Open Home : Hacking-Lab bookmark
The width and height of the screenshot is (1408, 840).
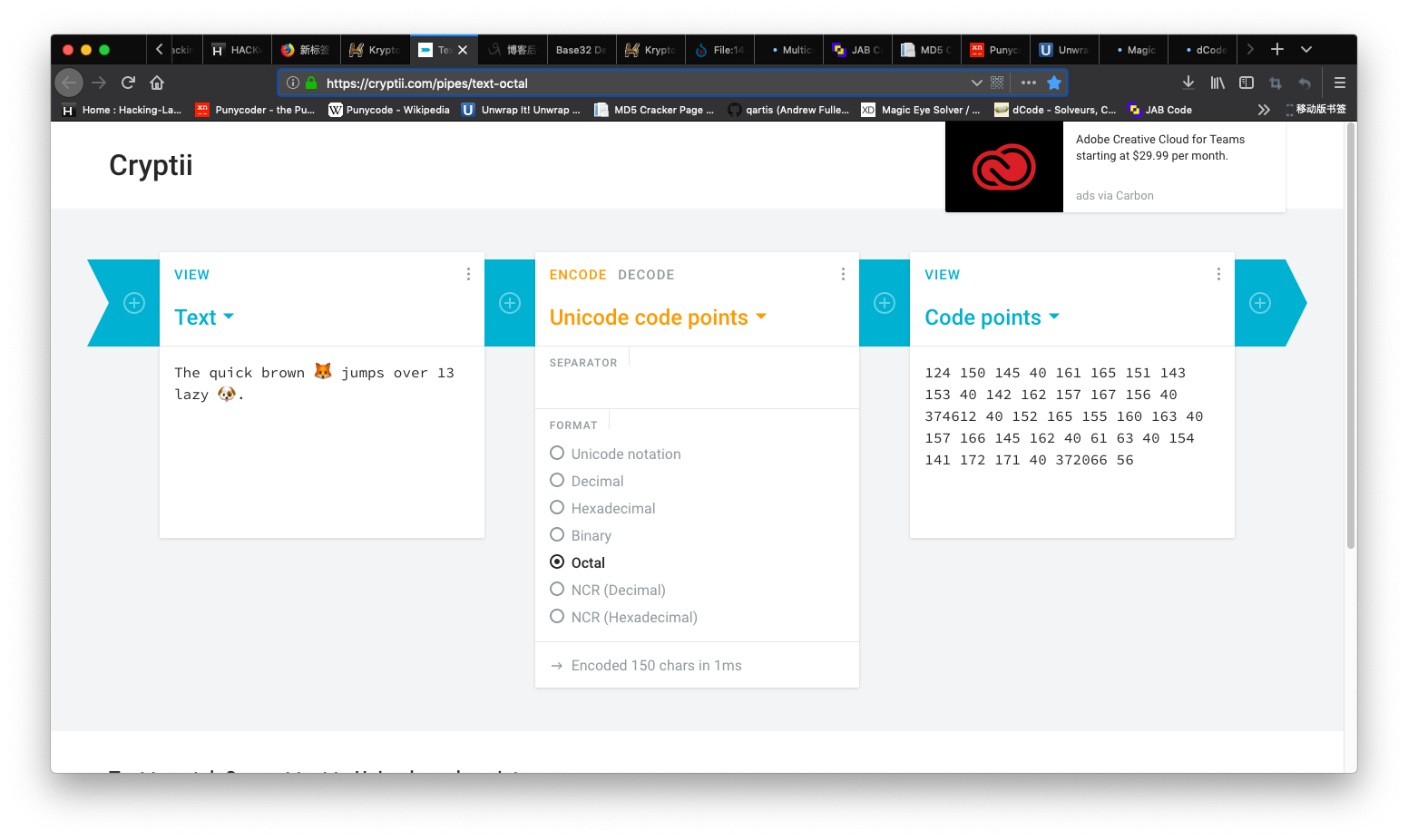click(x=121, y=110)
